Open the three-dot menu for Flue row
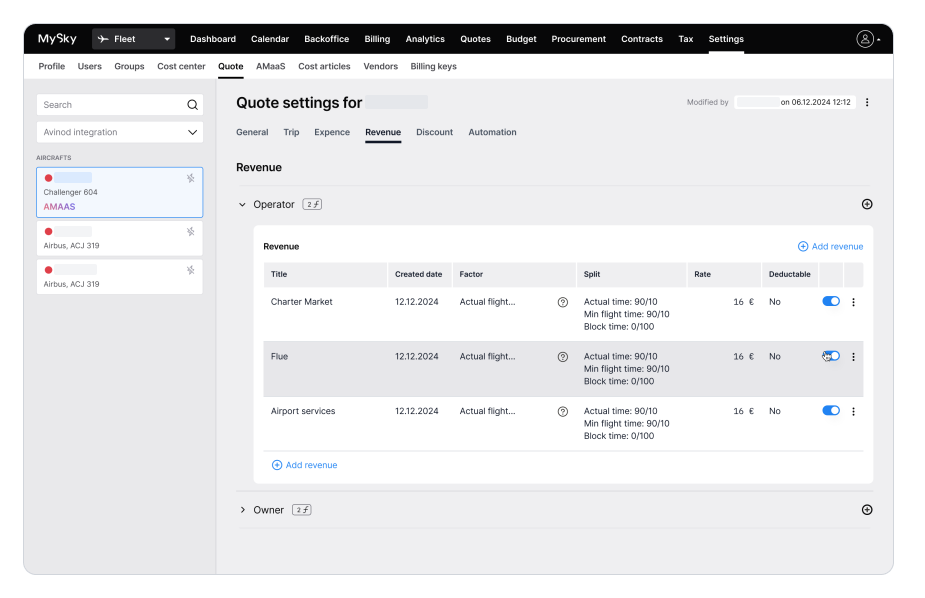 853,357
